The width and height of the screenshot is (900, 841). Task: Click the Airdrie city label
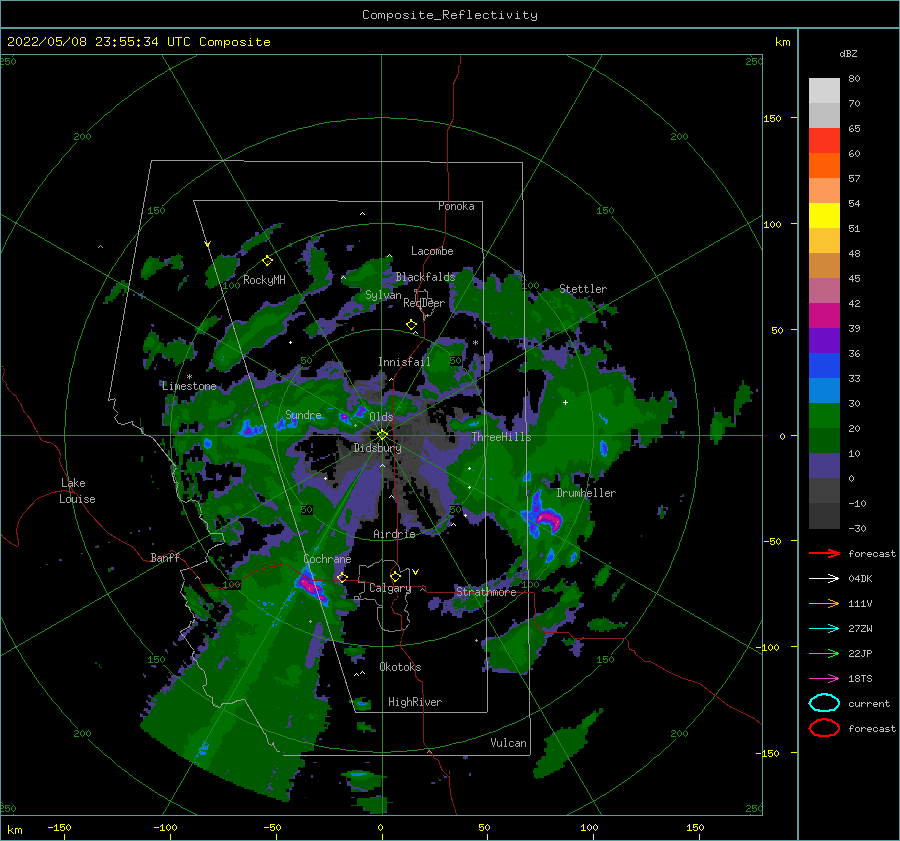[394, 534]
